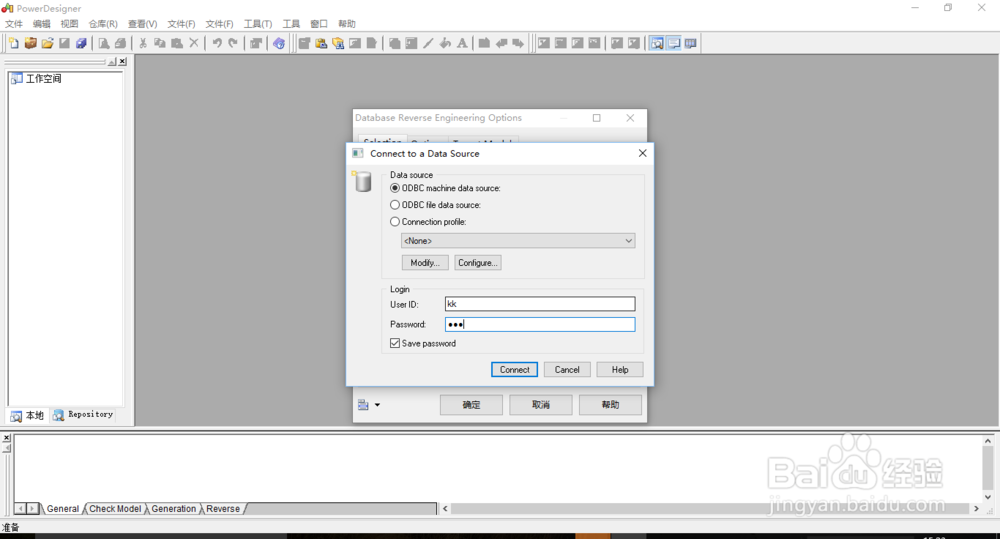Click 确定 in Database Reverse Engineering Options

(x=471, y=404)
